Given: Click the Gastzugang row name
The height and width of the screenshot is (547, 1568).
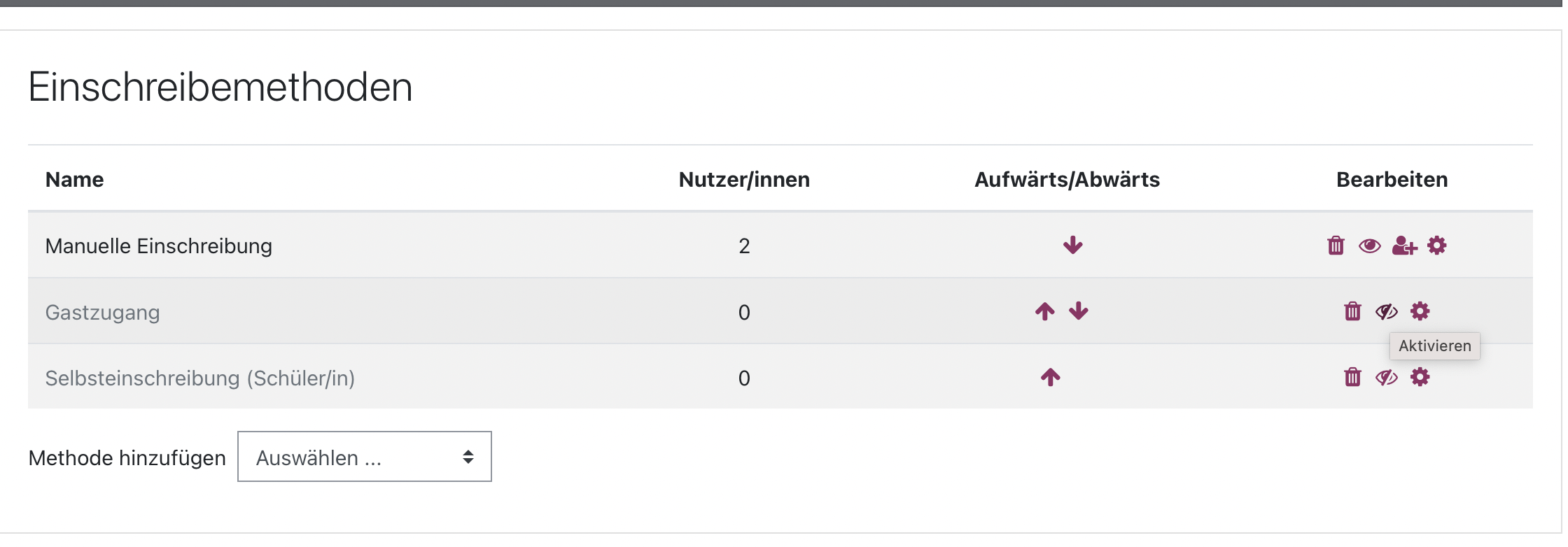Looking at the screenshot, I should click(x=103, y=312).
